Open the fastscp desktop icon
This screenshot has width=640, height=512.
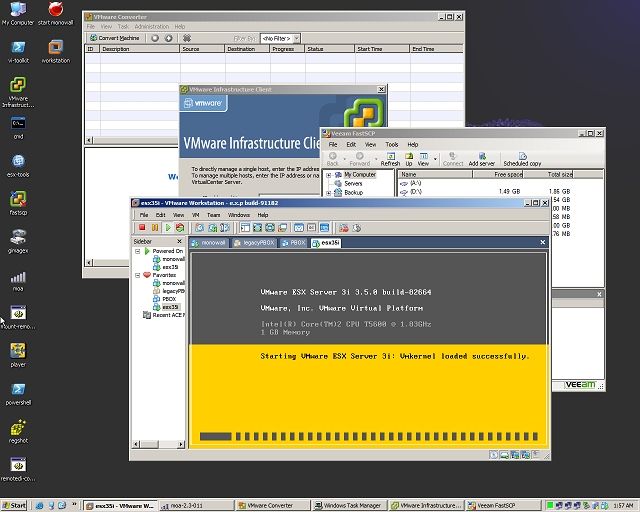point(18,203)
